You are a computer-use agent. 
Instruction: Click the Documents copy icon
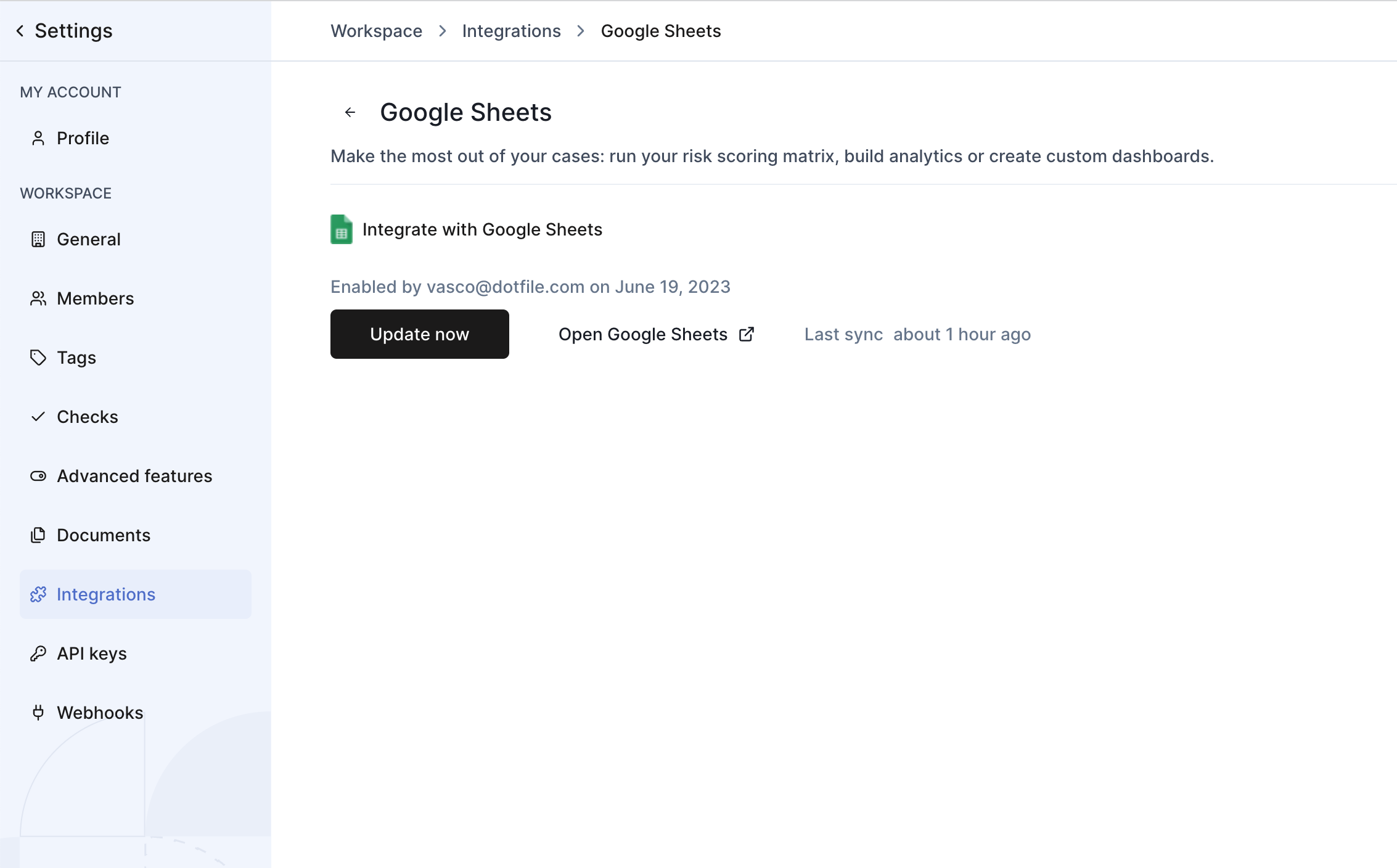click(x=38, y=535)
